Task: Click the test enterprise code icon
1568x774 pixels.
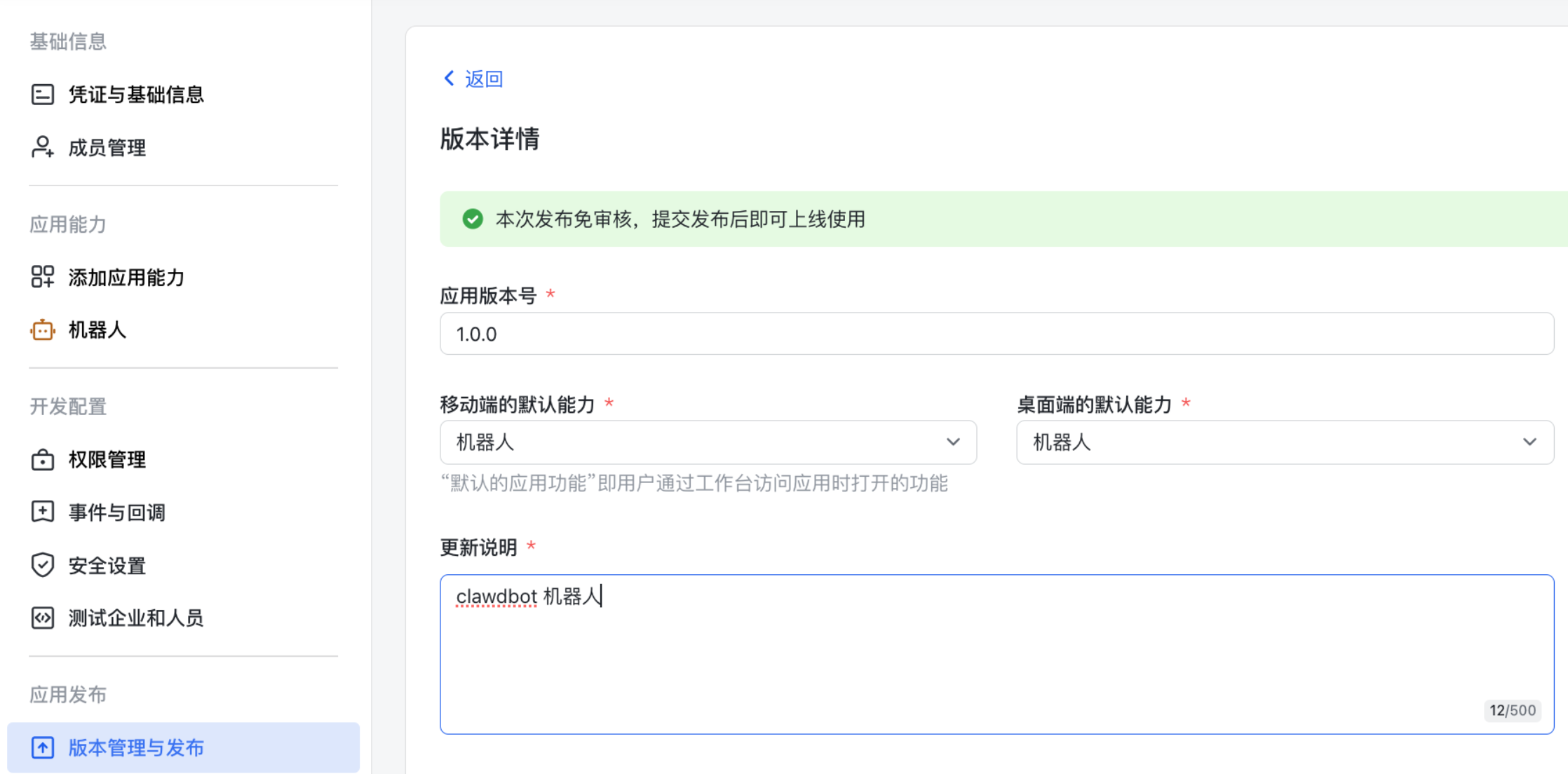Action: [x=42, y=618]
